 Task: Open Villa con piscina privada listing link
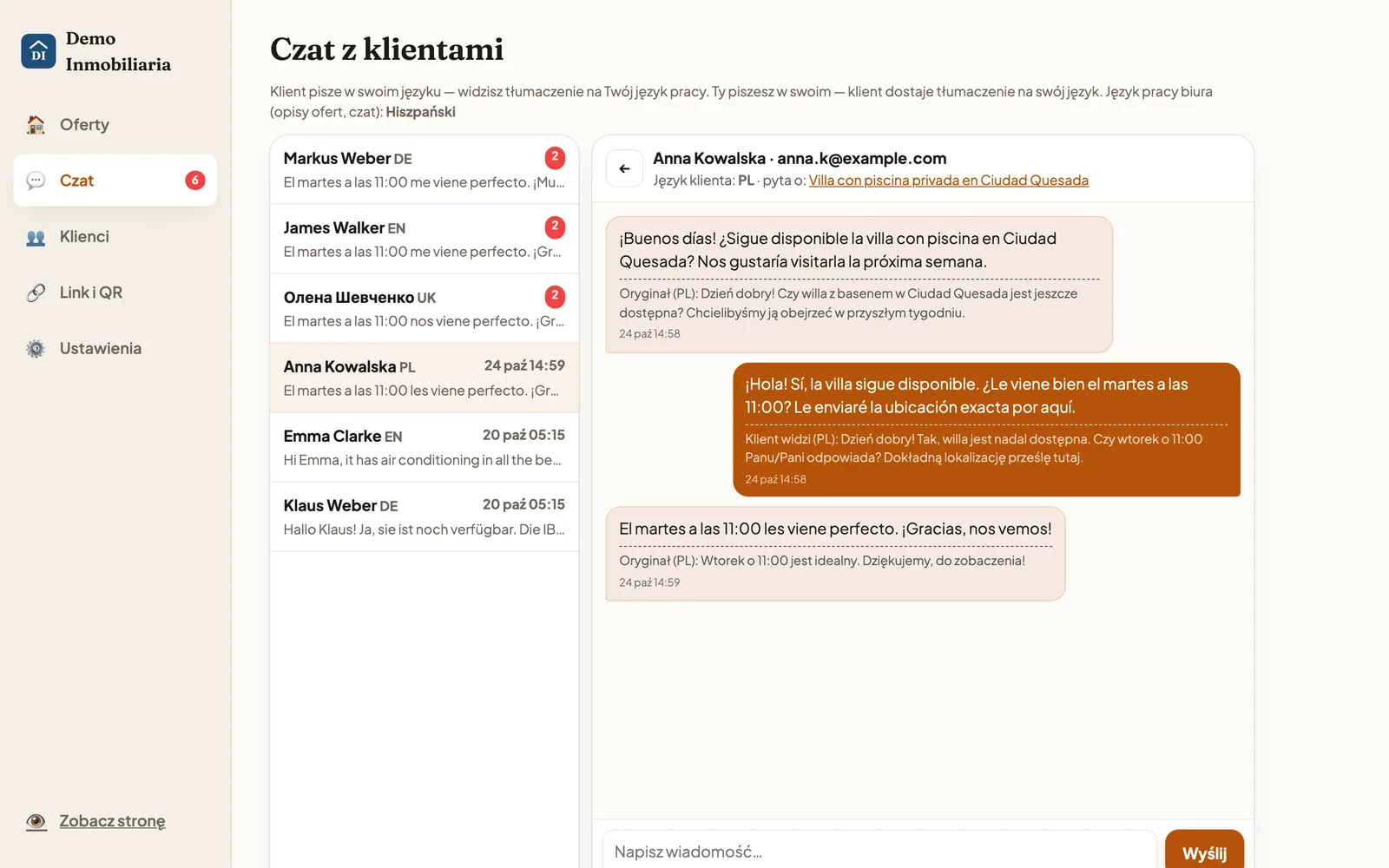949,181
